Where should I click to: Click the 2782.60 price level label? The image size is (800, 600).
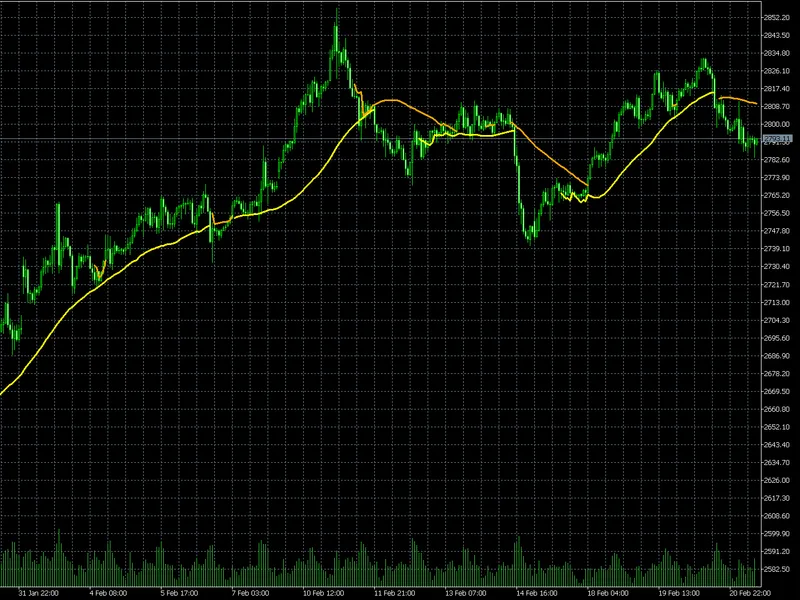(x=777, y=160)
